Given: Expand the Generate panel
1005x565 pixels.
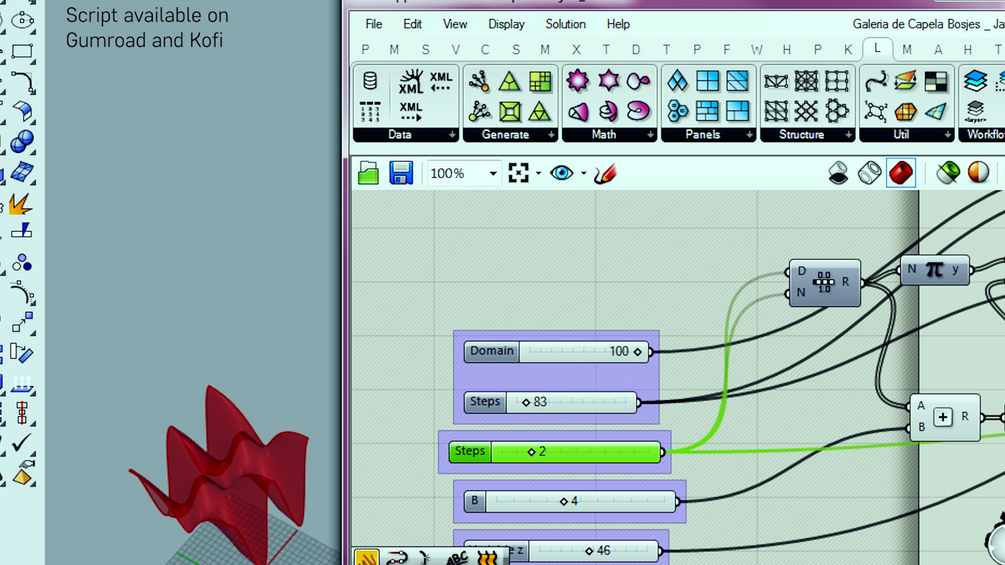Looking at the screenshot, I should tap(551, 135).
